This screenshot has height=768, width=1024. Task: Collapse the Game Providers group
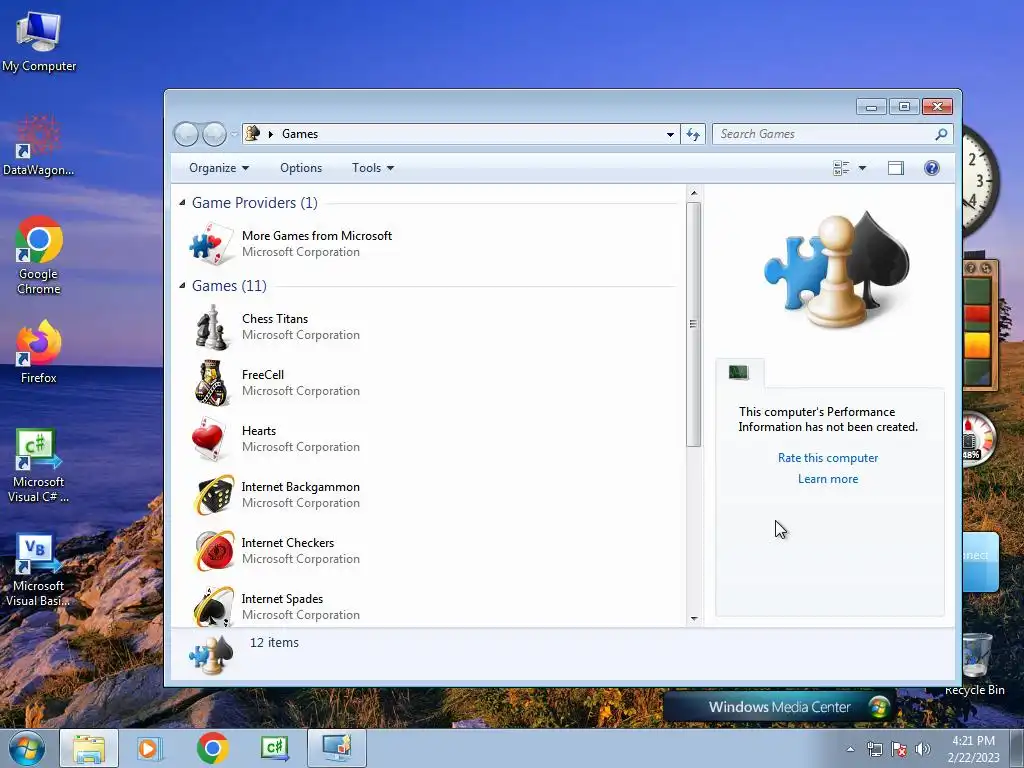pos(182,202)
